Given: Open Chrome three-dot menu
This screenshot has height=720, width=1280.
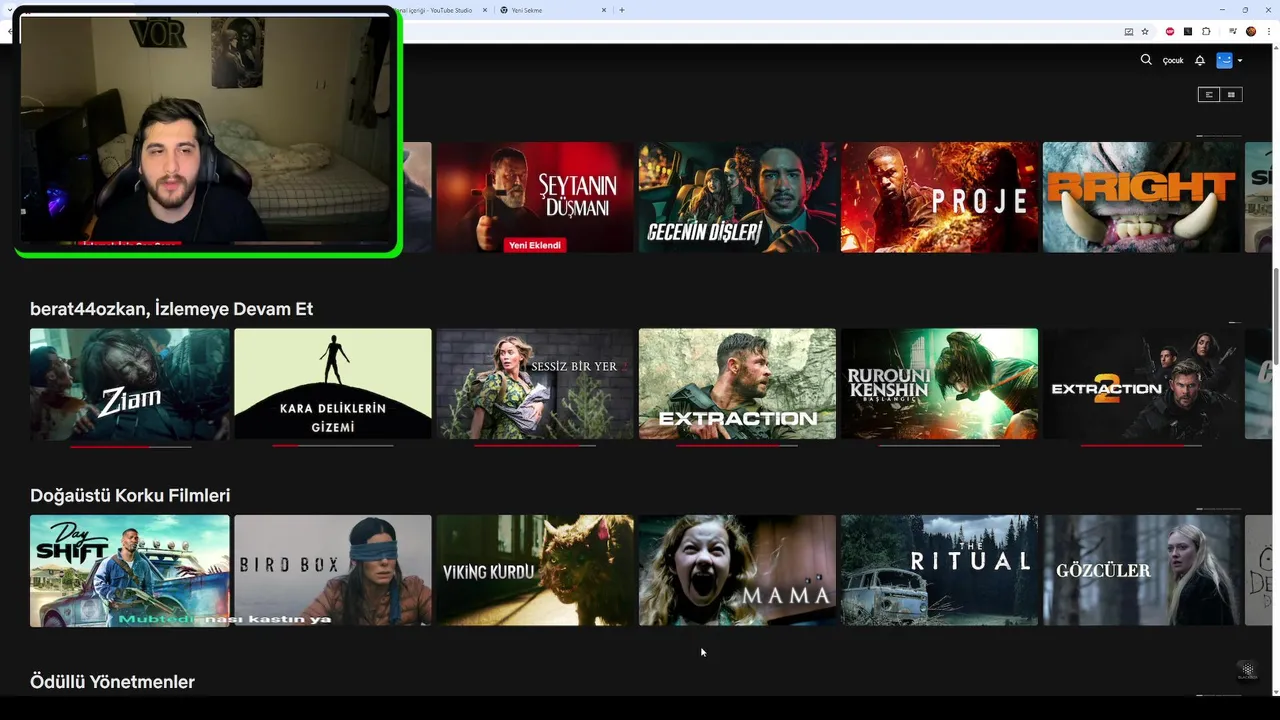Looking at the screenshot, I should (x=1269, y=31).
